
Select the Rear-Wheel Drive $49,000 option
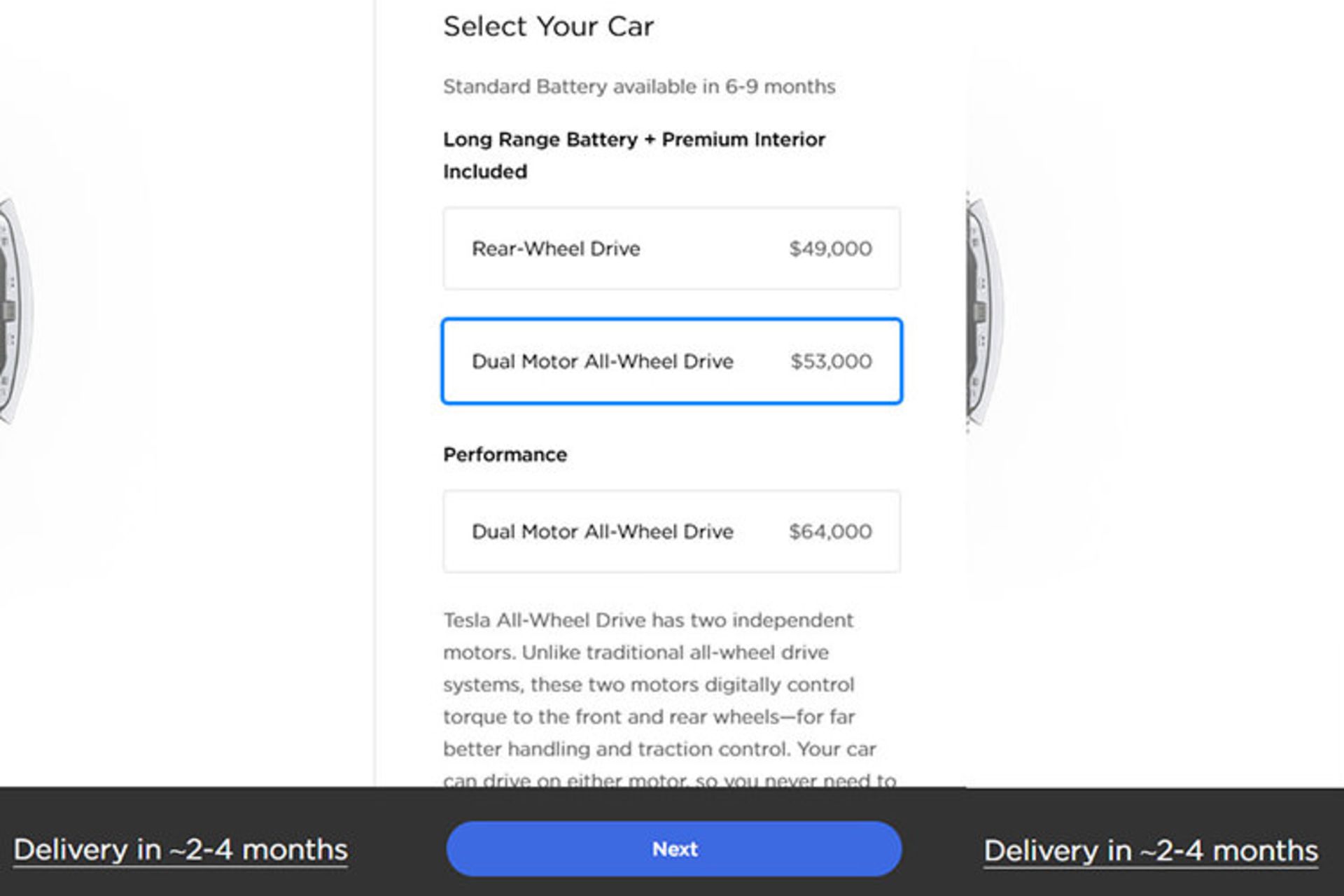670,248
